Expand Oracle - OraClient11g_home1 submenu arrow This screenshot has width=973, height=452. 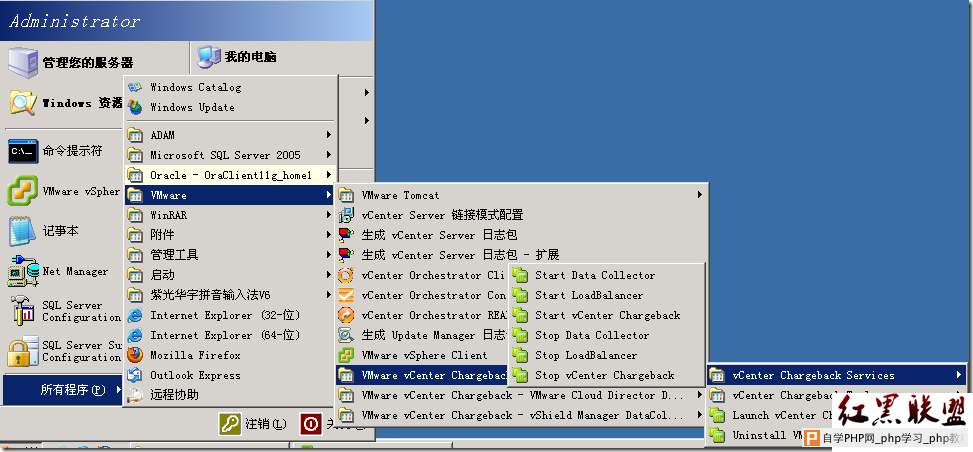[x=329, y=175]
